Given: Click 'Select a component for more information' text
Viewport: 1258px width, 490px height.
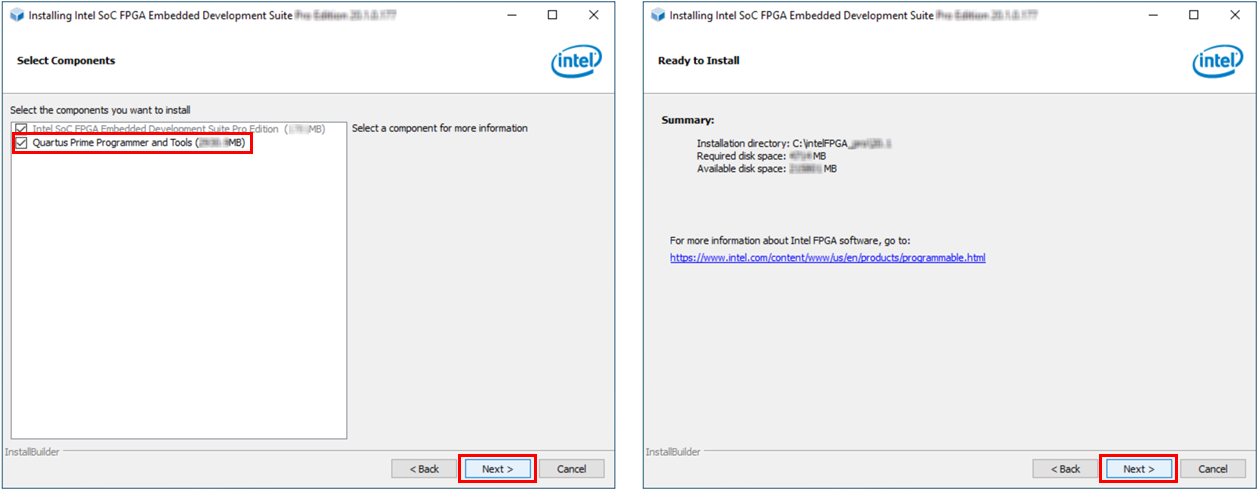Looking at the screenshot, I should [x=440, y=128].
